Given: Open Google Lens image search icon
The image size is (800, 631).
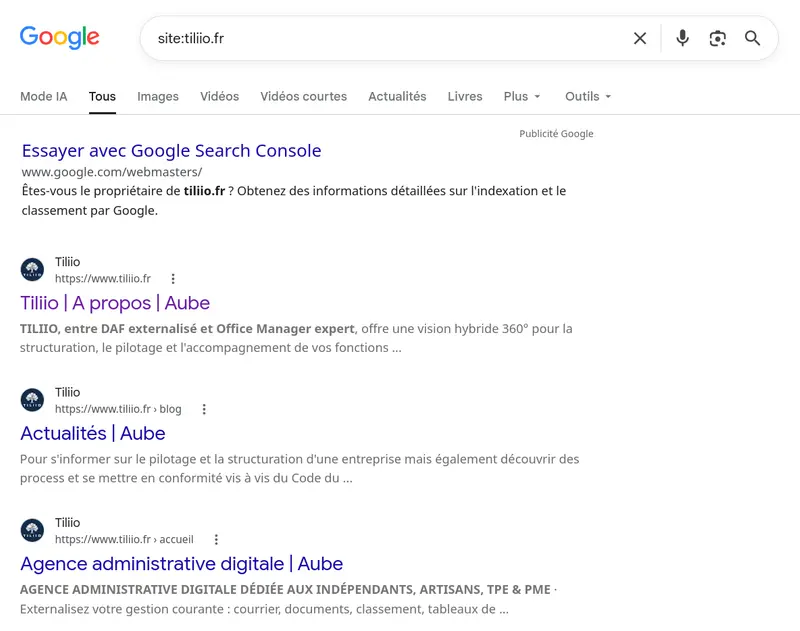Looking at the screenshot, I should click(717, 38).
